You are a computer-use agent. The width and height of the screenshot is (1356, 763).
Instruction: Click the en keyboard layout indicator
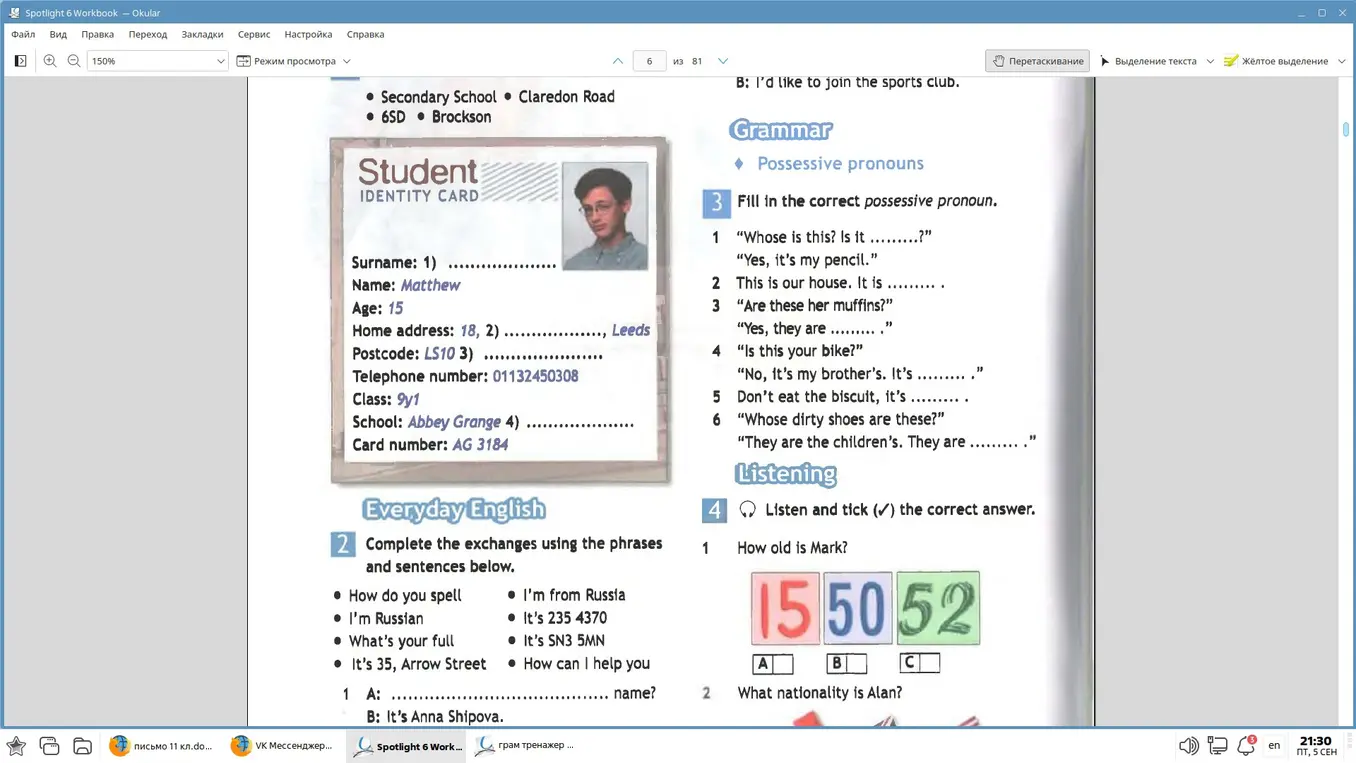(x=1274, y=745)
